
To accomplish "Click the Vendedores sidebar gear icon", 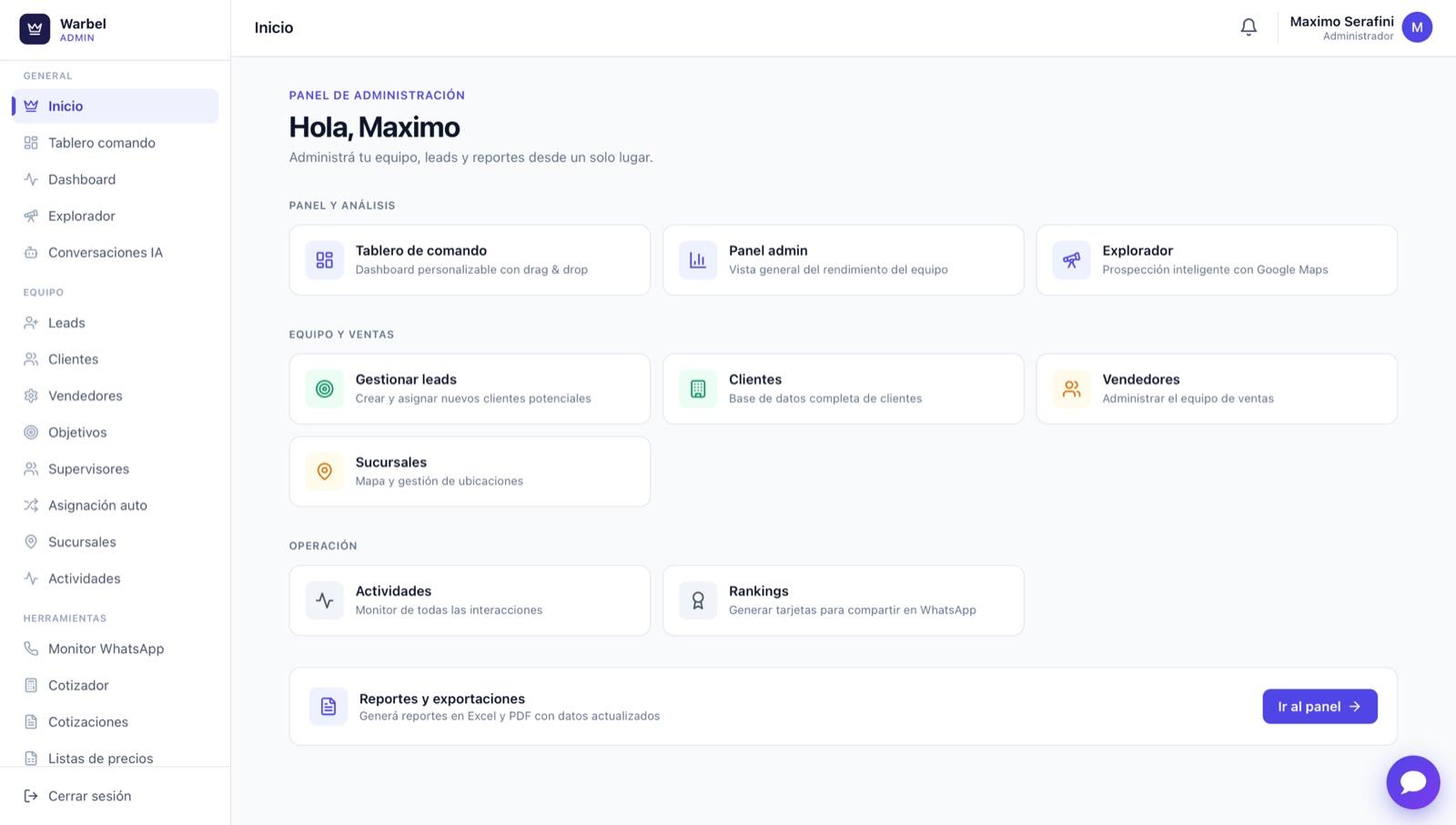I will tap(31, 396).
